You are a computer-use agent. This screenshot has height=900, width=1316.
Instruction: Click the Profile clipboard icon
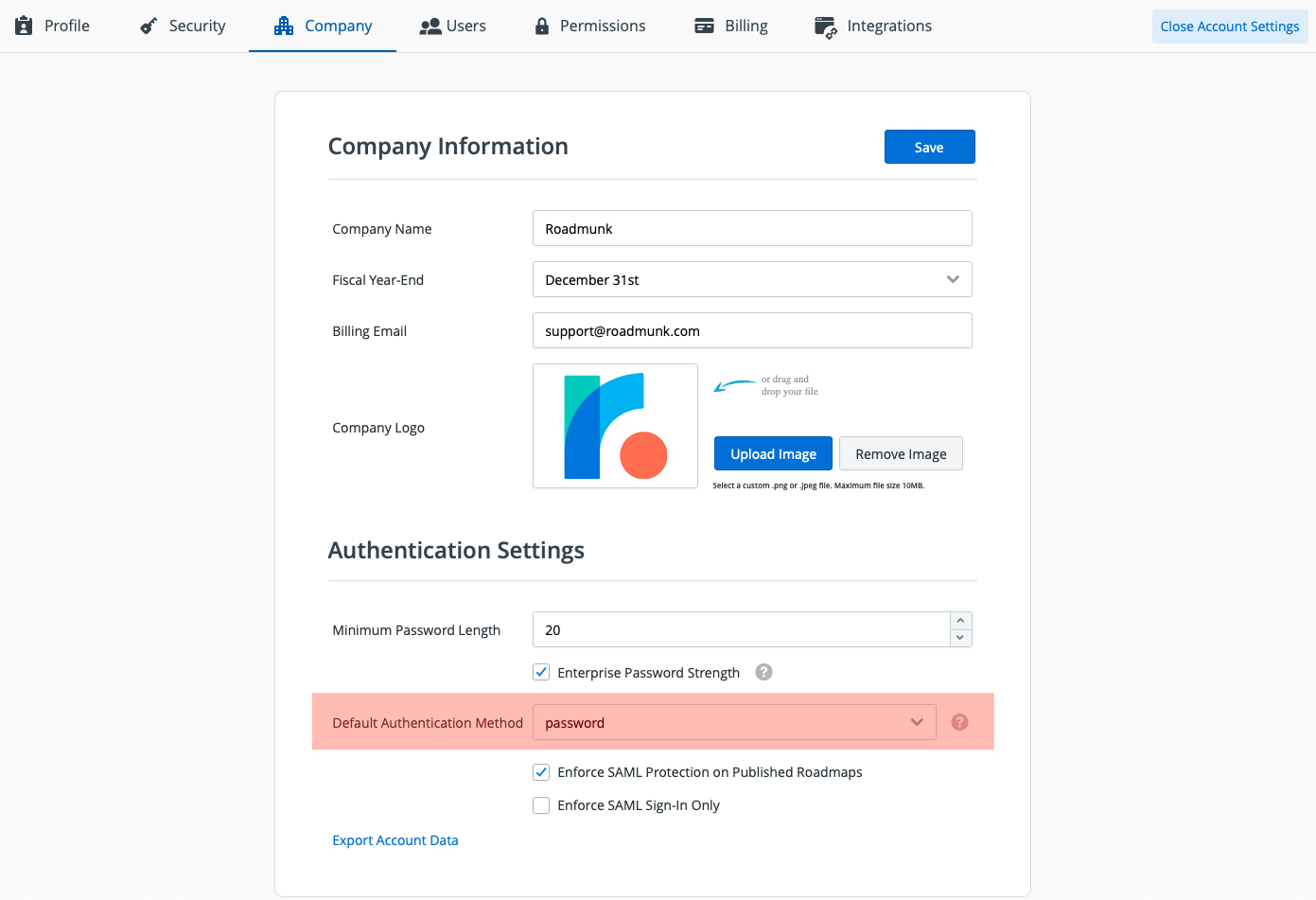tap(25, 26)
